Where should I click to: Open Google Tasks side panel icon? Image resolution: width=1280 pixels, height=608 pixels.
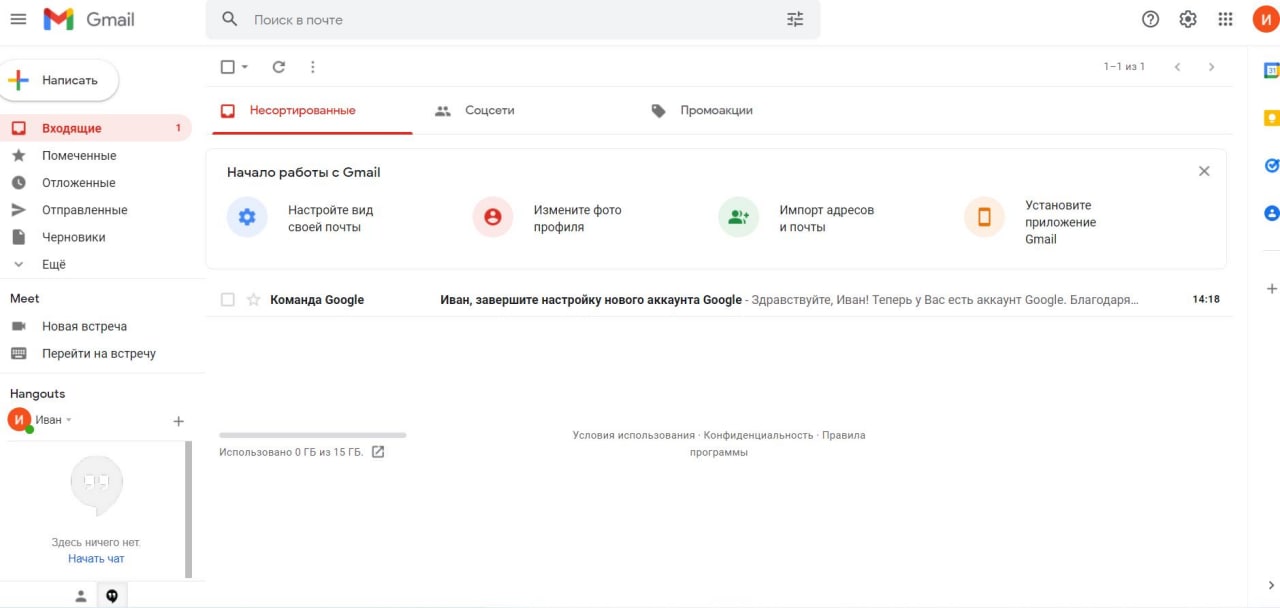tap(1272, 165)
